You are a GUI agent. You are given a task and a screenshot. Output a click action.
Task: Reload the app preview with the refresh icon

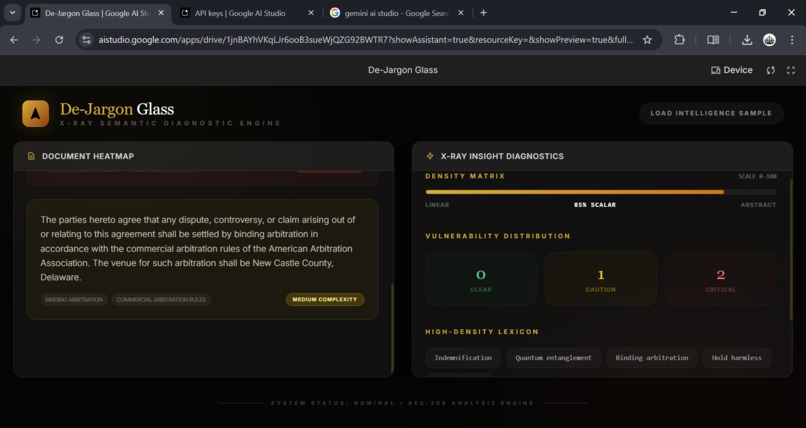(771, 70)
